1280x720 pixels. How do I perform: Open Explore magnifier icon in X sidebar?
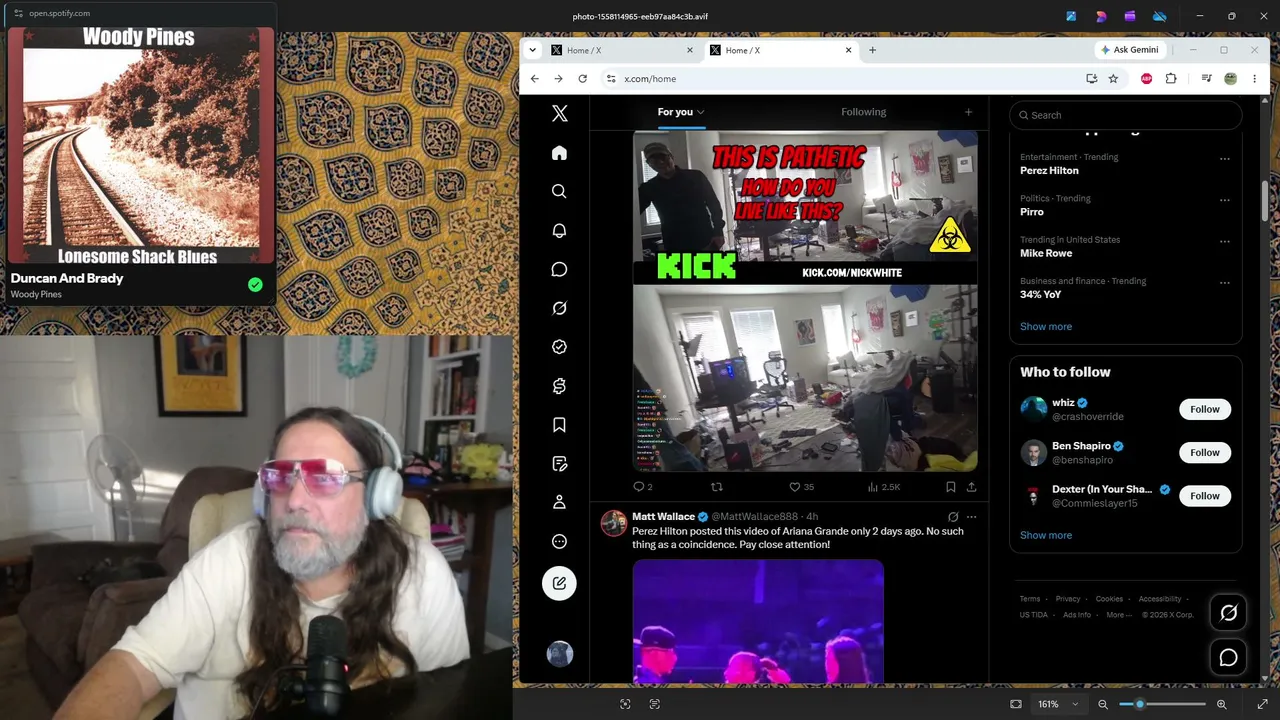[559, 191]
